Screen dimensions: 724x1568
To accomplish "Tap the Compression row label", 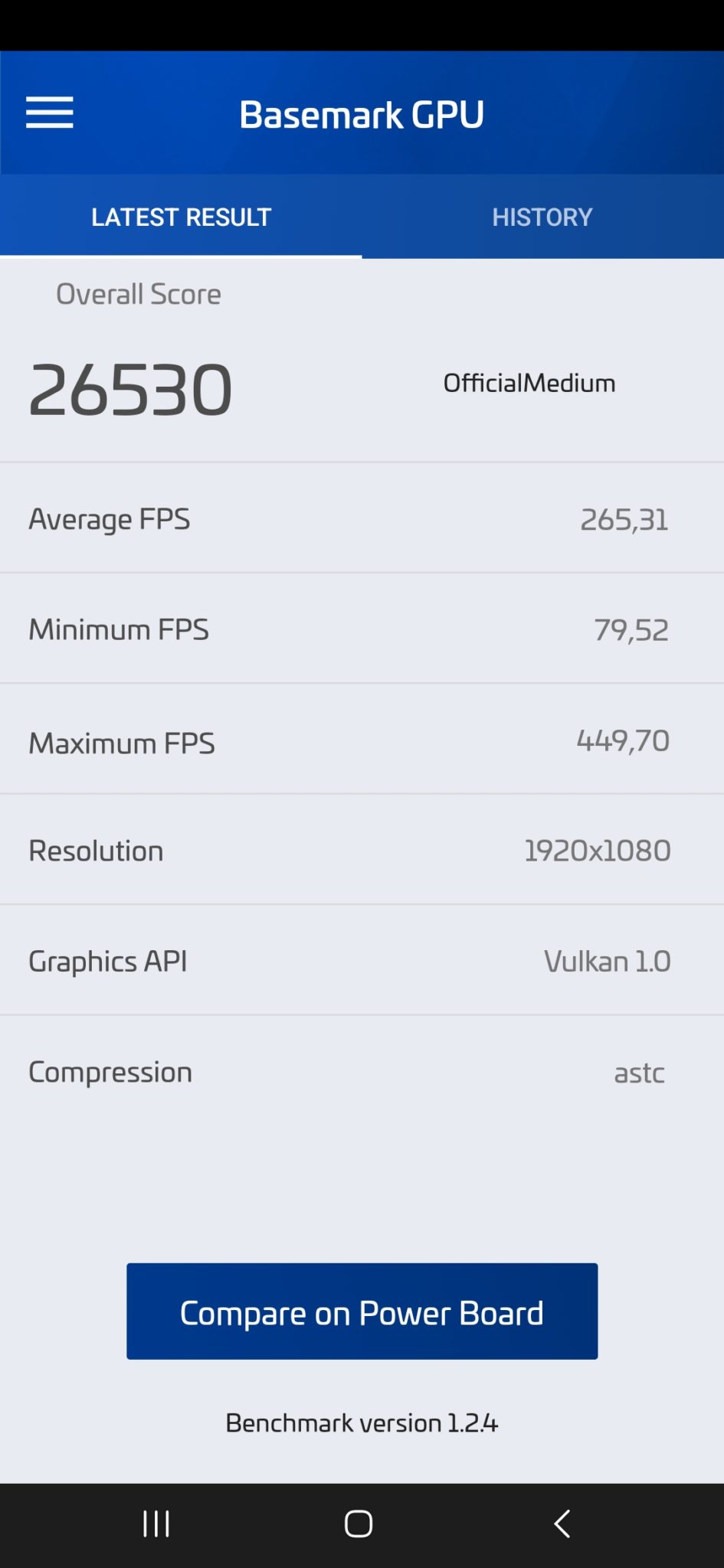I will coord(110,1073).
